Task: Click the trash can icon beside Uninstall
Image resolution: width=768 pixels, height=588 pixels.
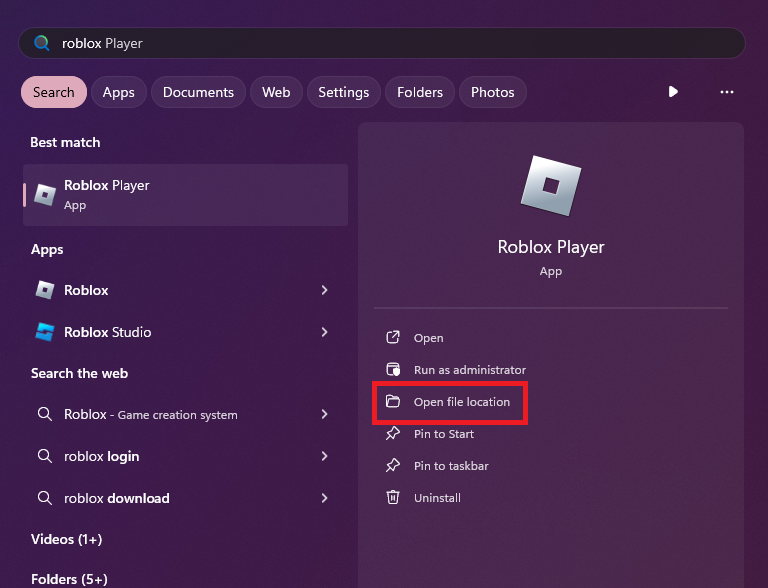Action: click(x=393, y=497)
